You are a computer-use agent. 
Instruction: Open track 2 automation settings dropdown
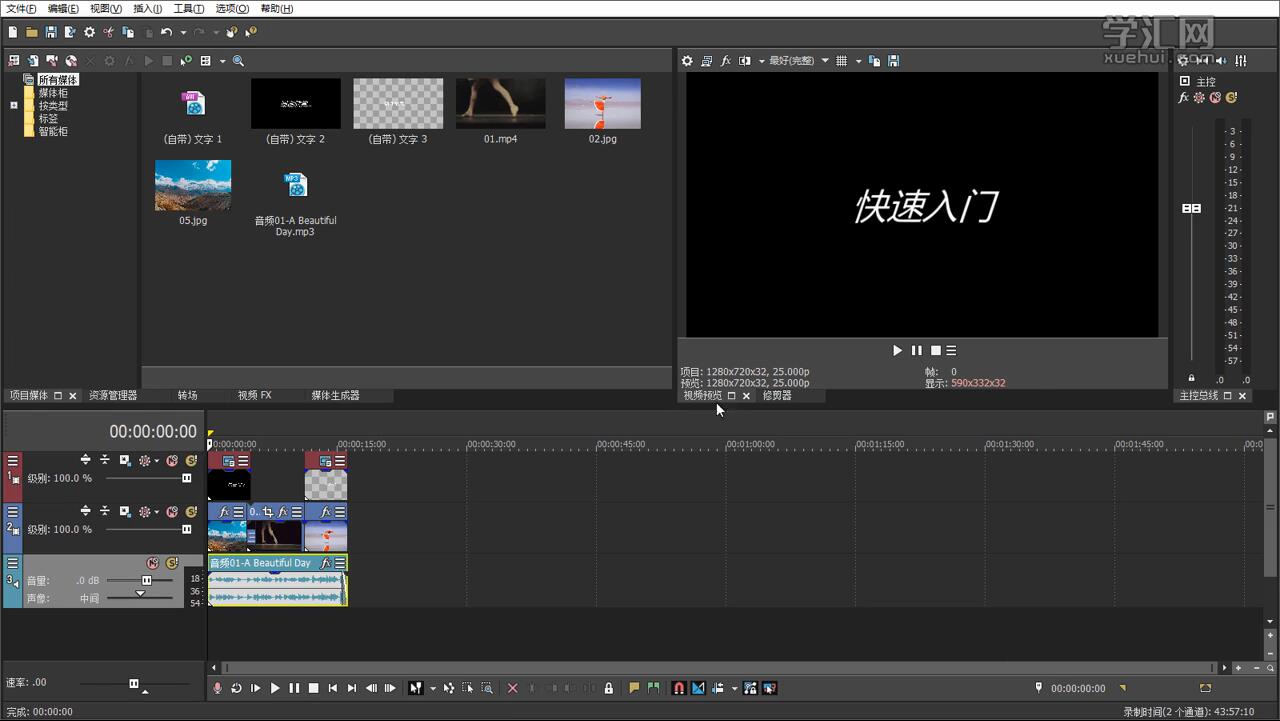point(157,512)
